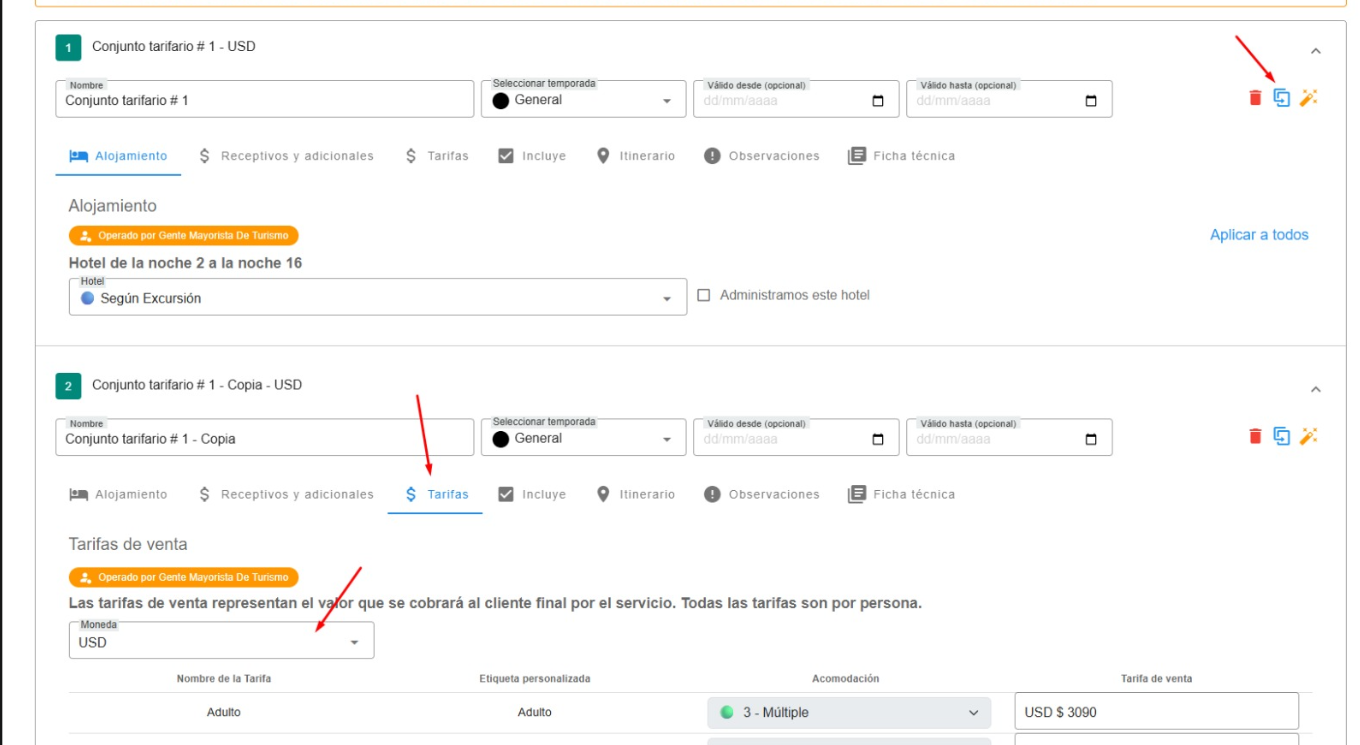Edit the Tarifa de venta USD $ 3090 field
This screenshot has width=1360, height=745.
1156,712
